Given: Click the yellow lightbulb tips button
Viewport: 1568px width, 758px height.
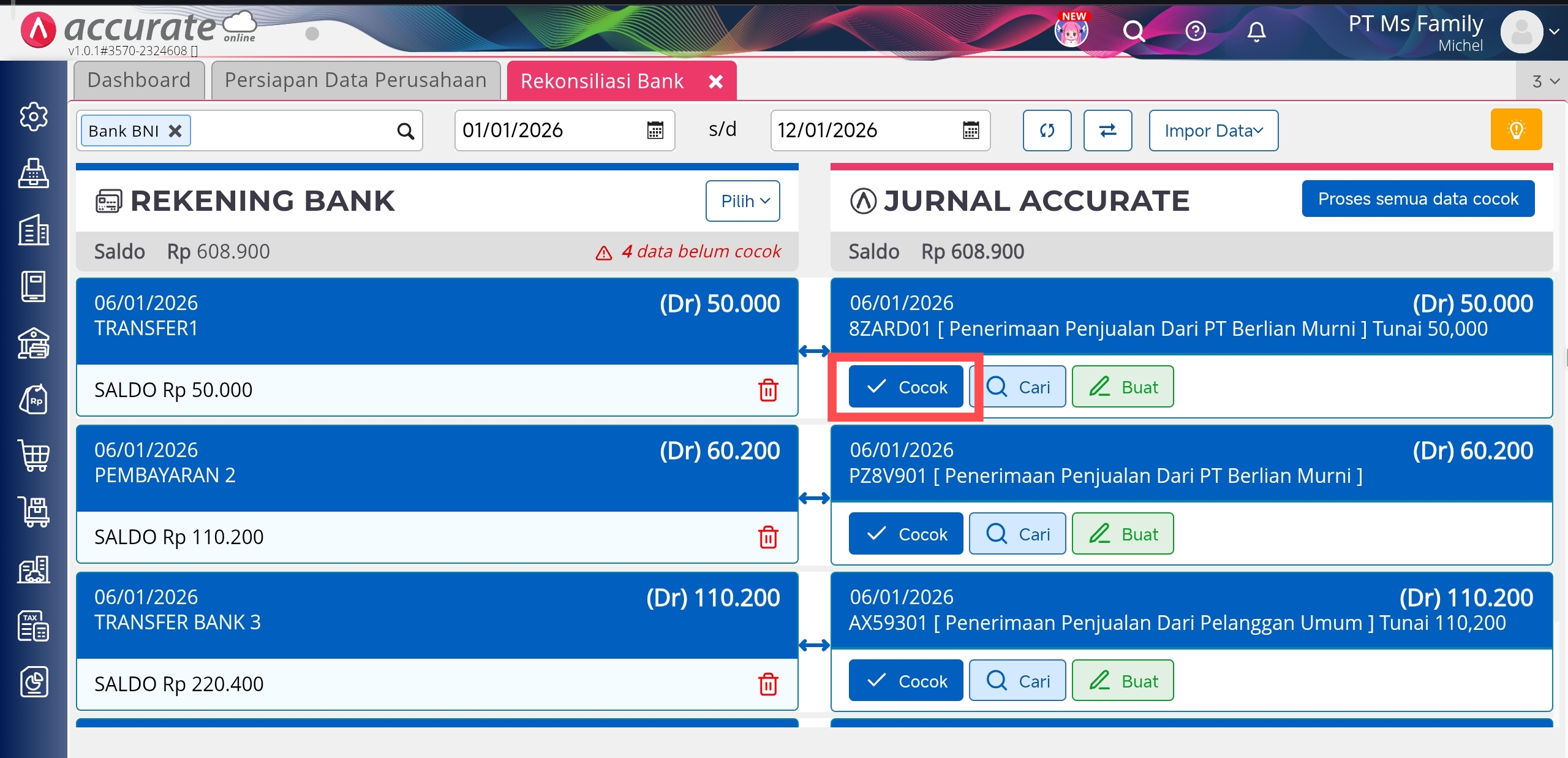Looking at the screenshot, I should click(x=1516, y=130).
